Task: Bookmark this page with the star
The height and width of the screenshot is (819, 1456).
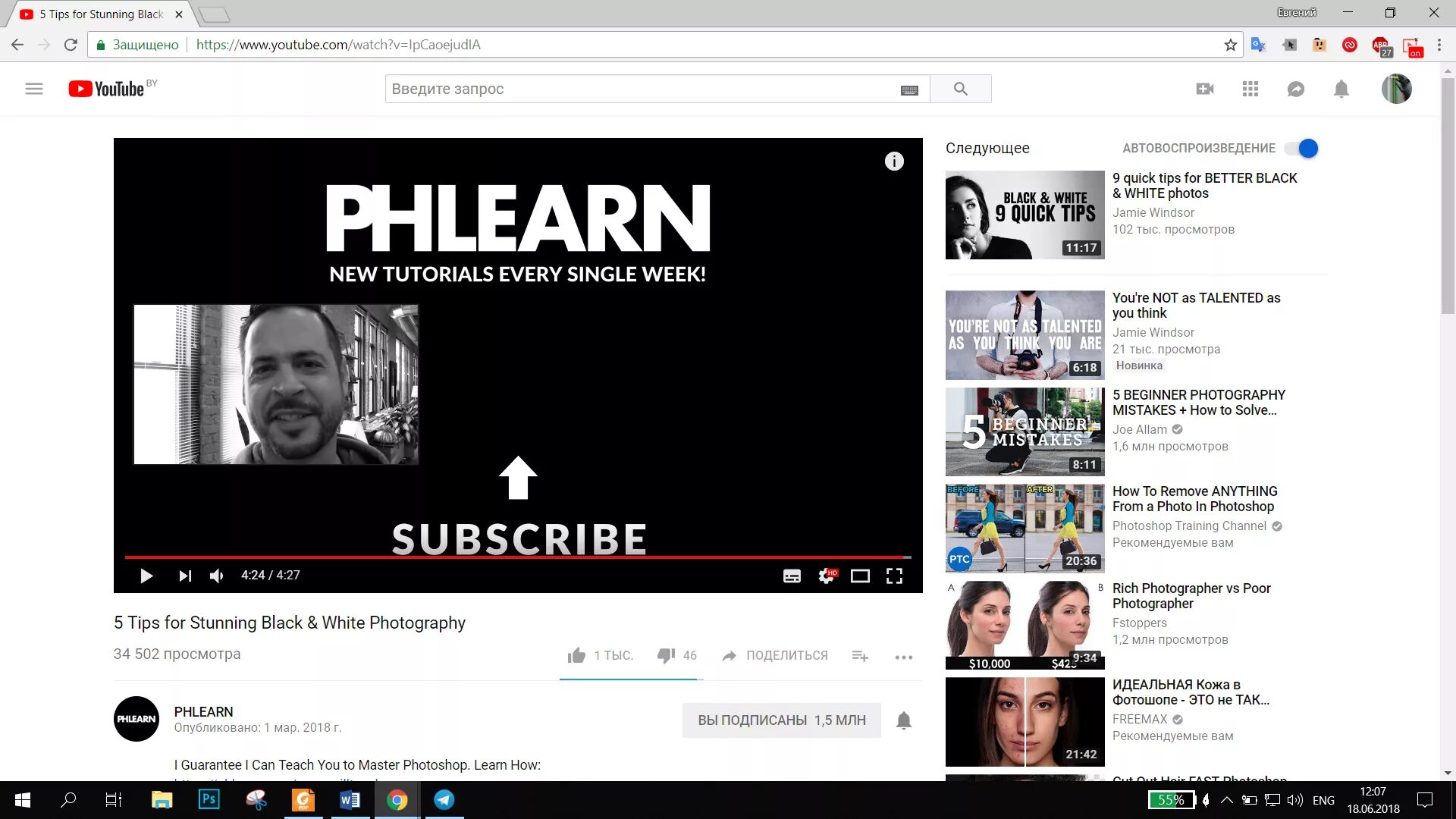Action: pos(1230,45)
